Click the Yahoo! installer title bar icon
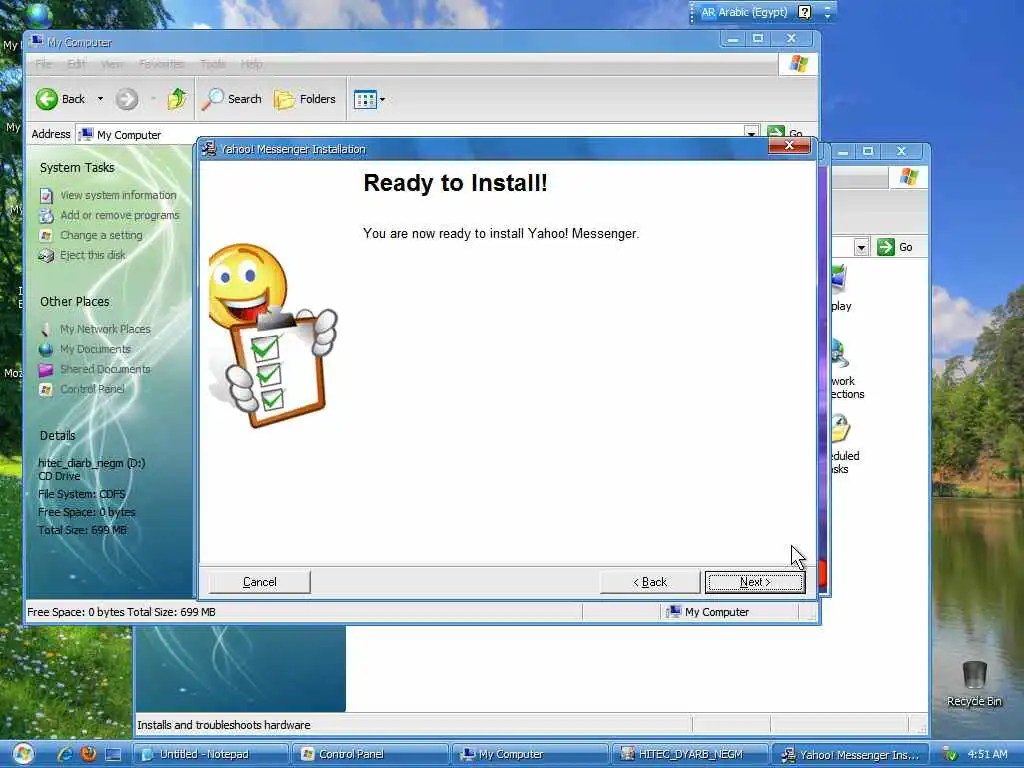1024x768 pixels. (209, 149)
